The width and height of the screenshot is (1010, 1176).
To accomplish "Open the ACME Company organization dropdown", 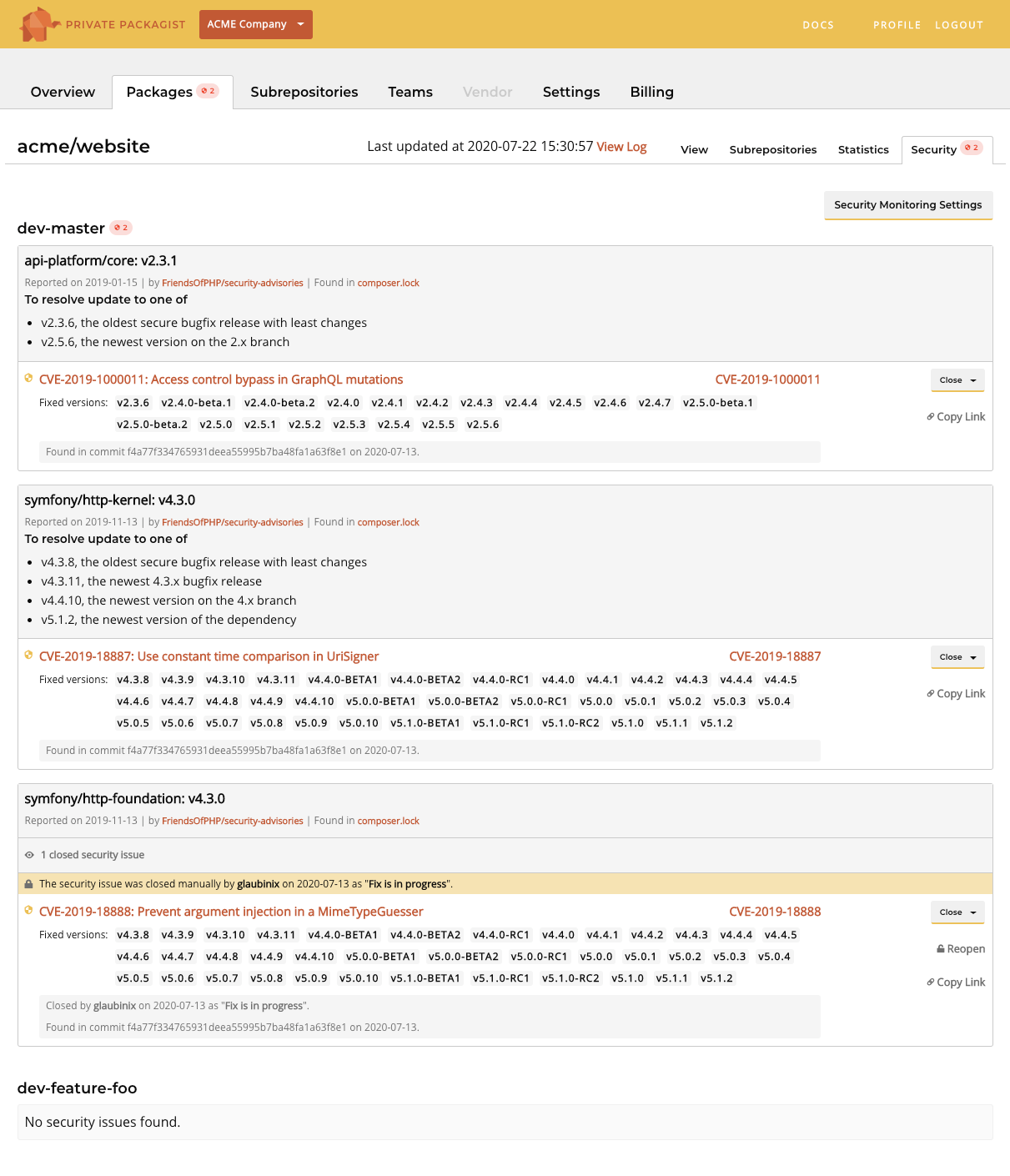I will (x=255, y=24).
